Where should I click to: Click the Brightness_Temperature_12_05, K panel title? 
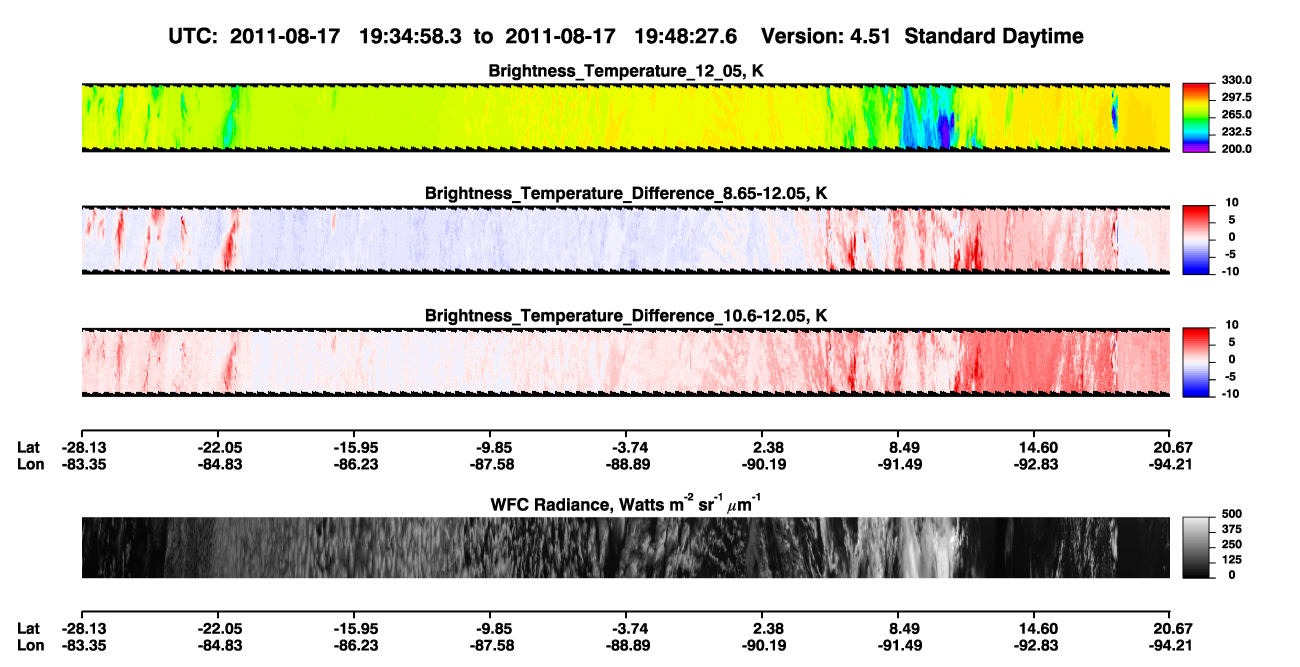click(x=626, y=71)
